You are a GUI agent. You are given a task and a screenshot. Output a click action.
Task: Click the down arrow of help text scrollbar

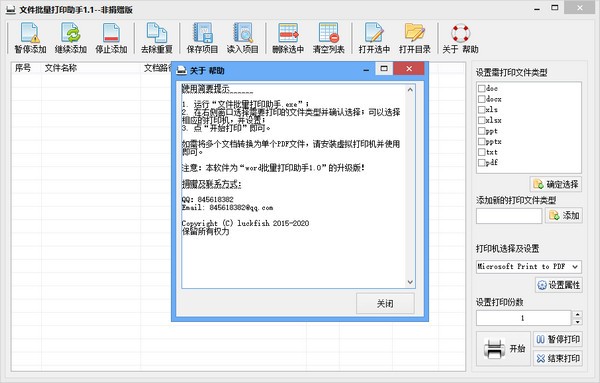[410, 282]
